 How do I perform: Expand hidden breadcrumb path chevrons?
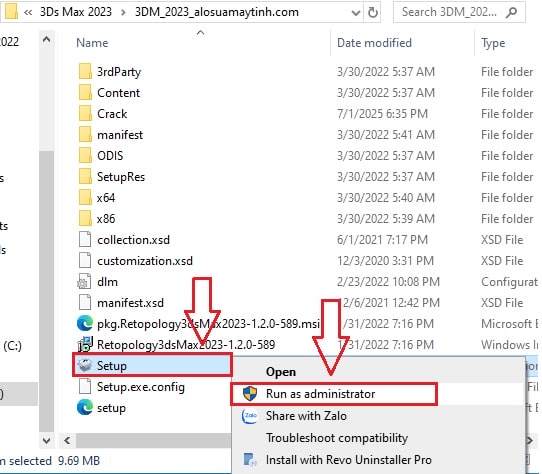[28, 12]
